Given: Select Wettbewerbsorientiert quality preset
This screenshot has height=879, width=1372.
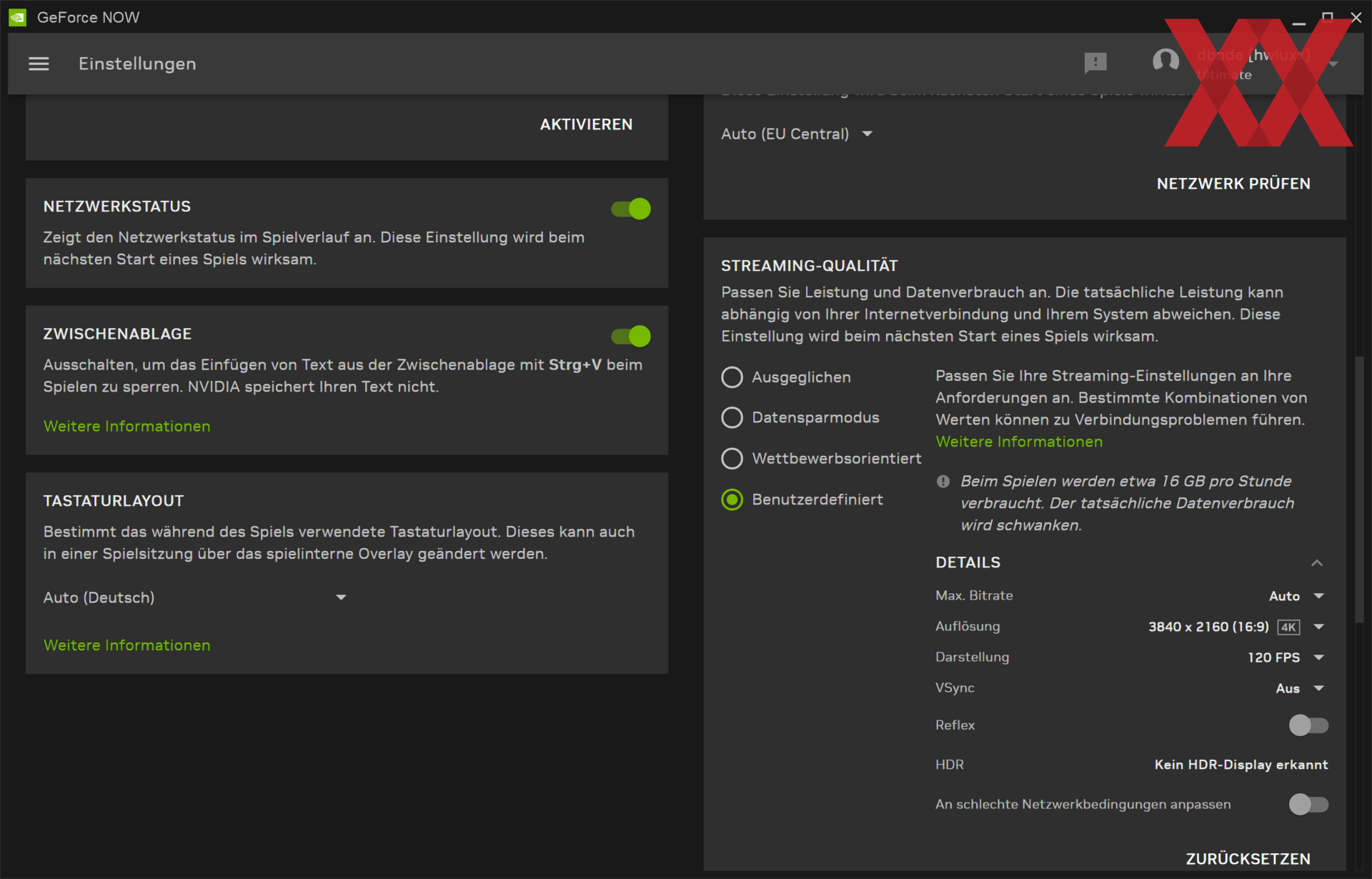Looking at the screenshot, I should pos(822,459).
